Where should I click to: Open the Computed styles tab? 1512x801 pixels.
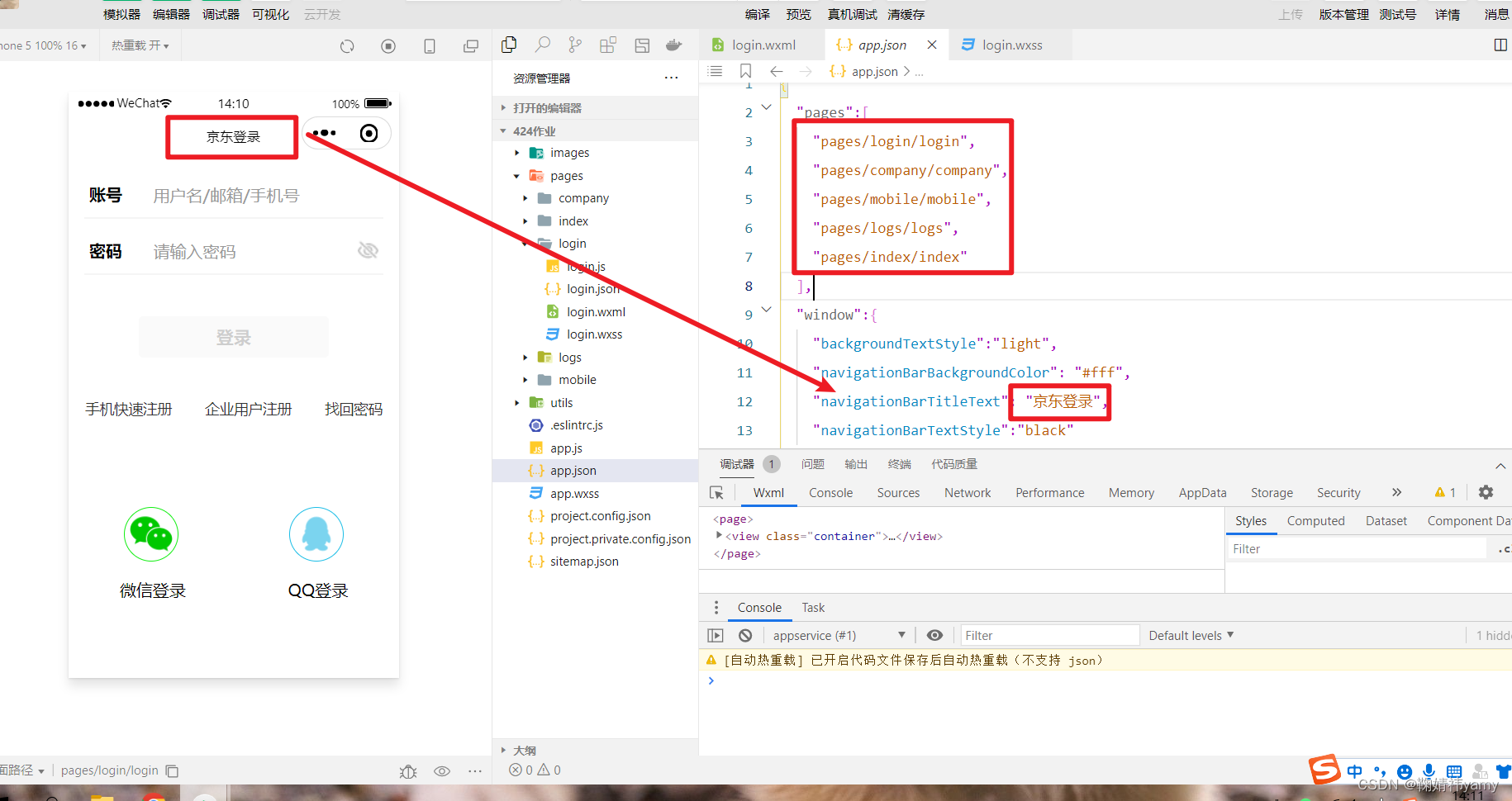point(1315,521)
